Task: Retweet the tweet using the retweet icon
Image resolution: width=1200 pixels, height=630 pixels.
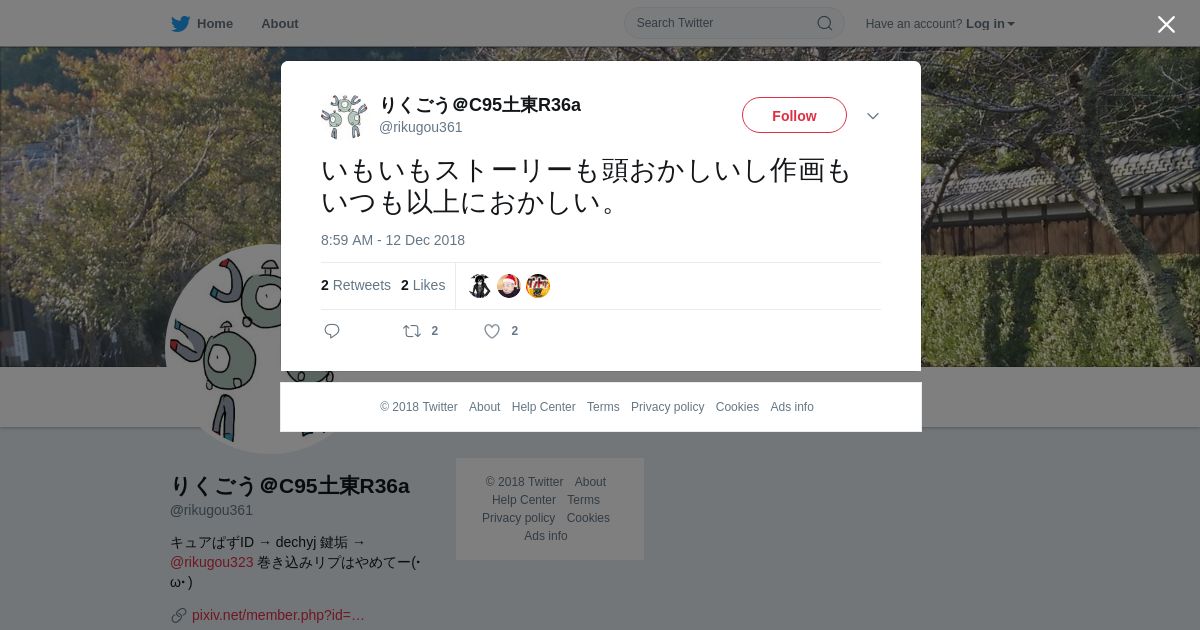Action: tap(412, 331)
